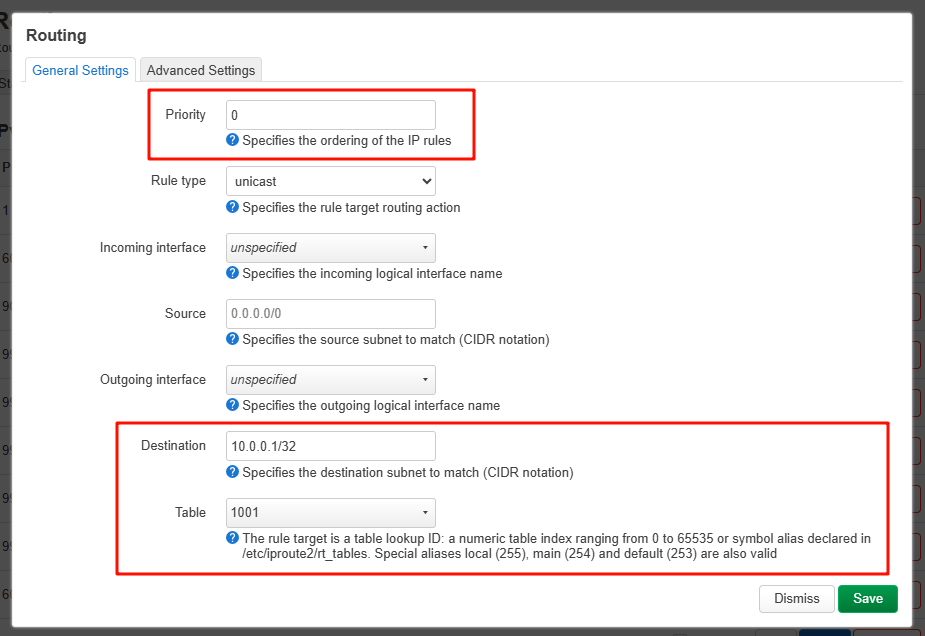The width and height of the screenshot is (925, 636).
Task: Click into the Source CIDR field
Action: point(331,314)
